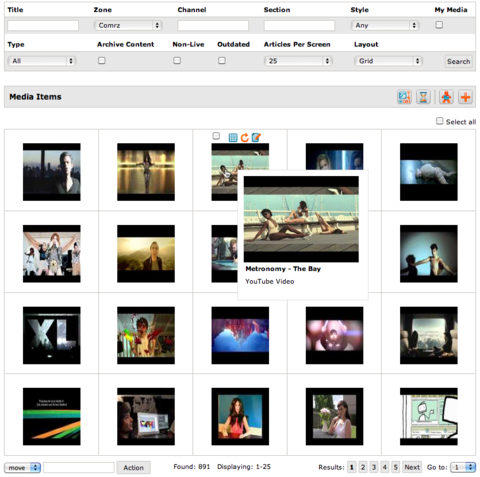
Task: Jump to results page 4
Action: pos(385,467)
